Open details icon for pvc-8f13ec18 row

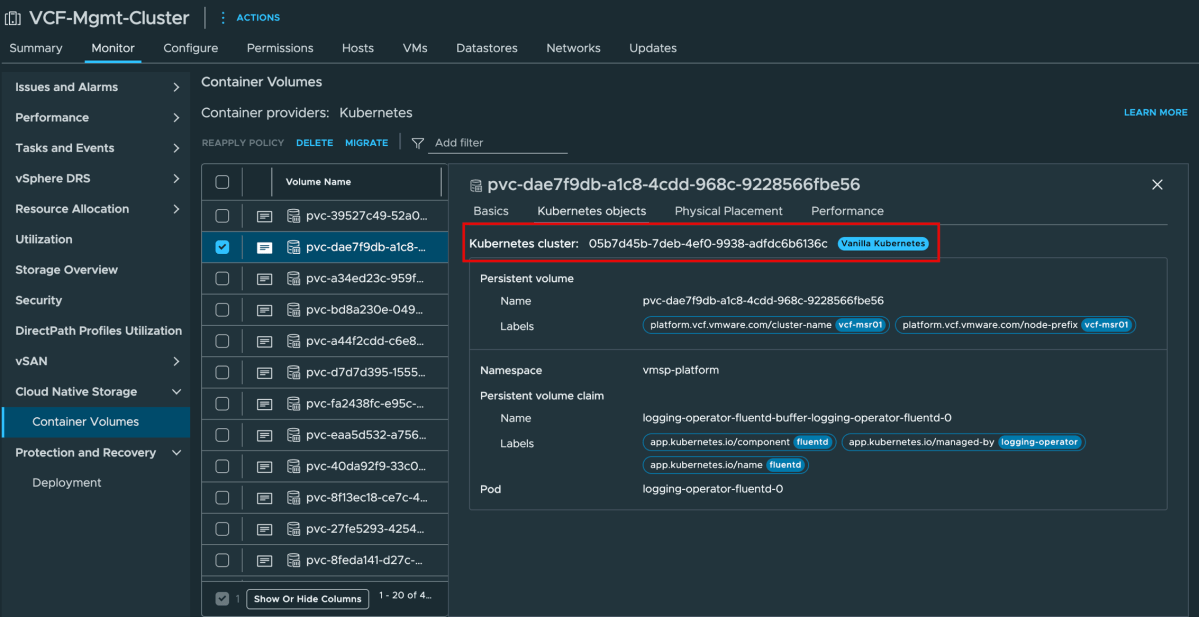(x=264, y=498)
